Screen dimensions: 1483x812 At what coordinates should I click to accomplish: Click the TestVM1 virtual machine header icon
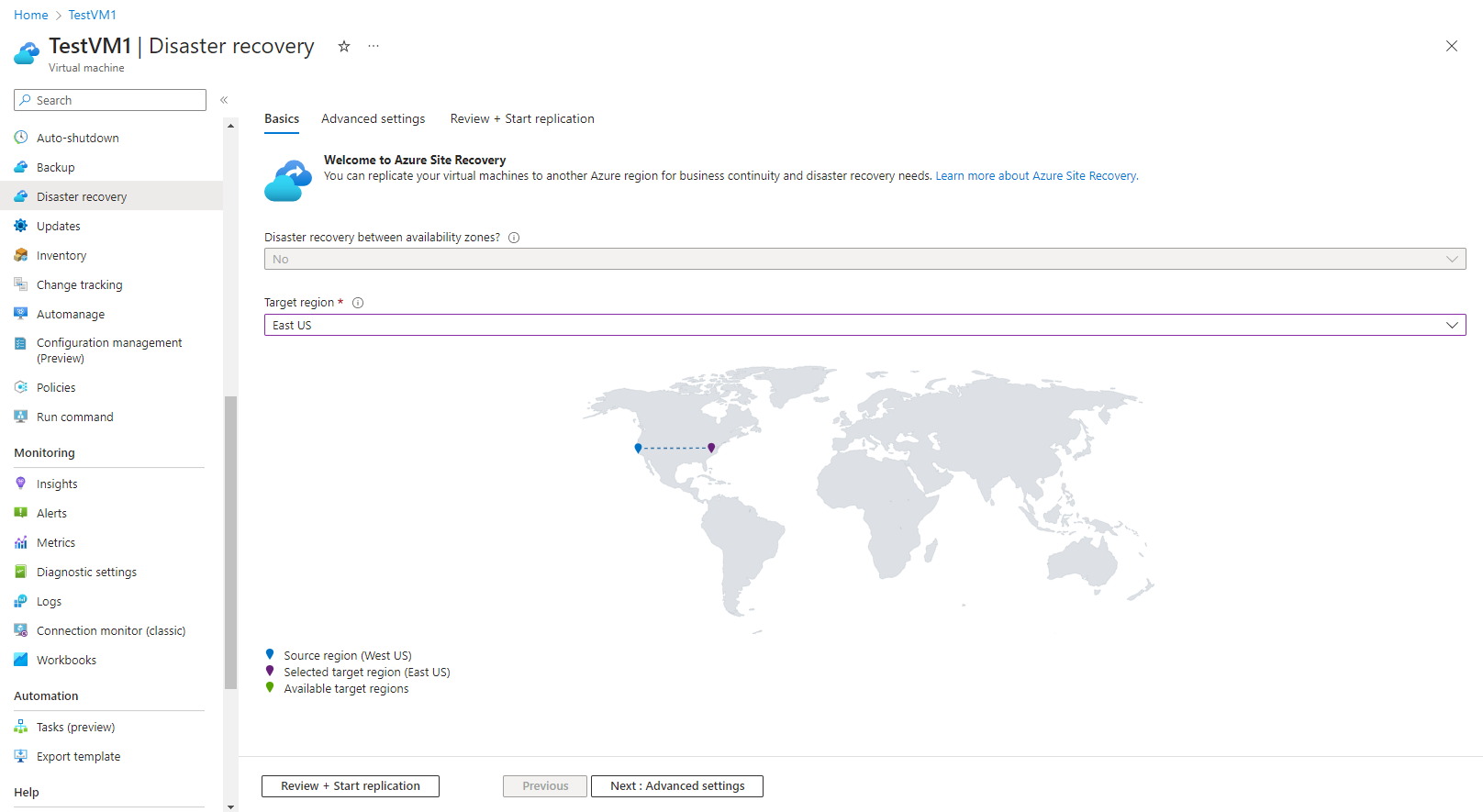coord(27,53)
